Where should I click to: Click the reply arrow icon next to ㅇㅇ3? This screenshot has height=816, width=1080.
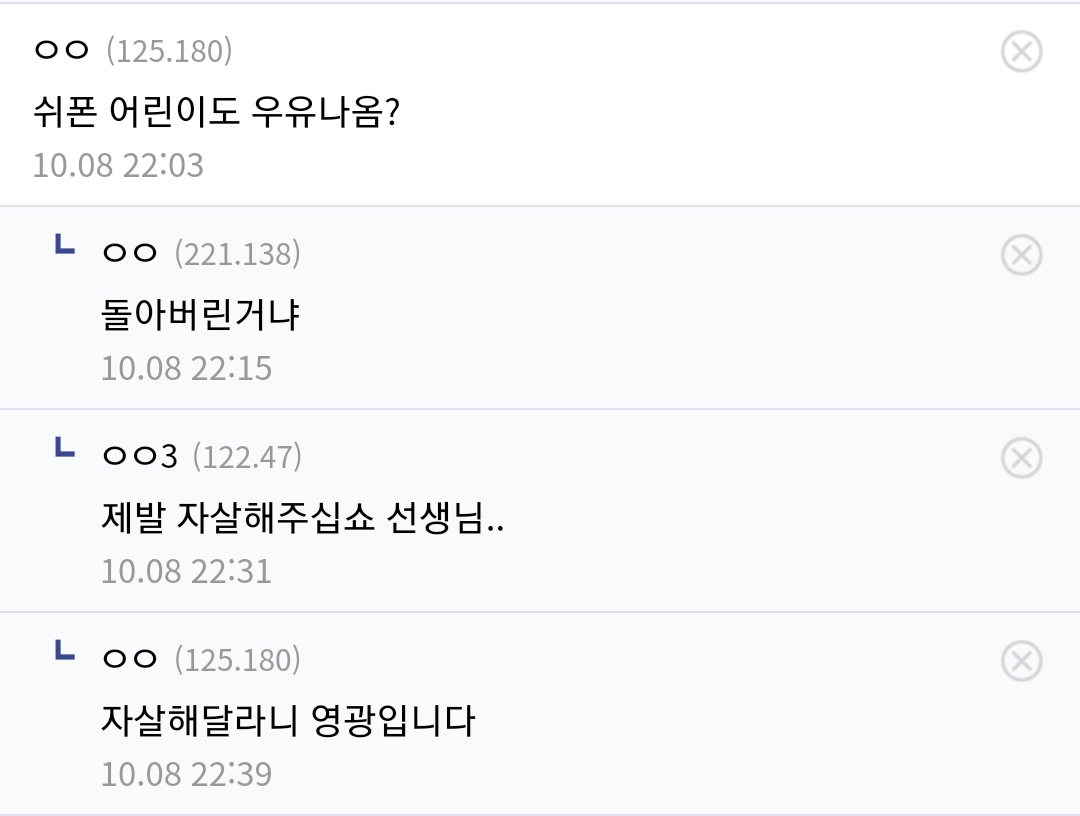point(64,448)
